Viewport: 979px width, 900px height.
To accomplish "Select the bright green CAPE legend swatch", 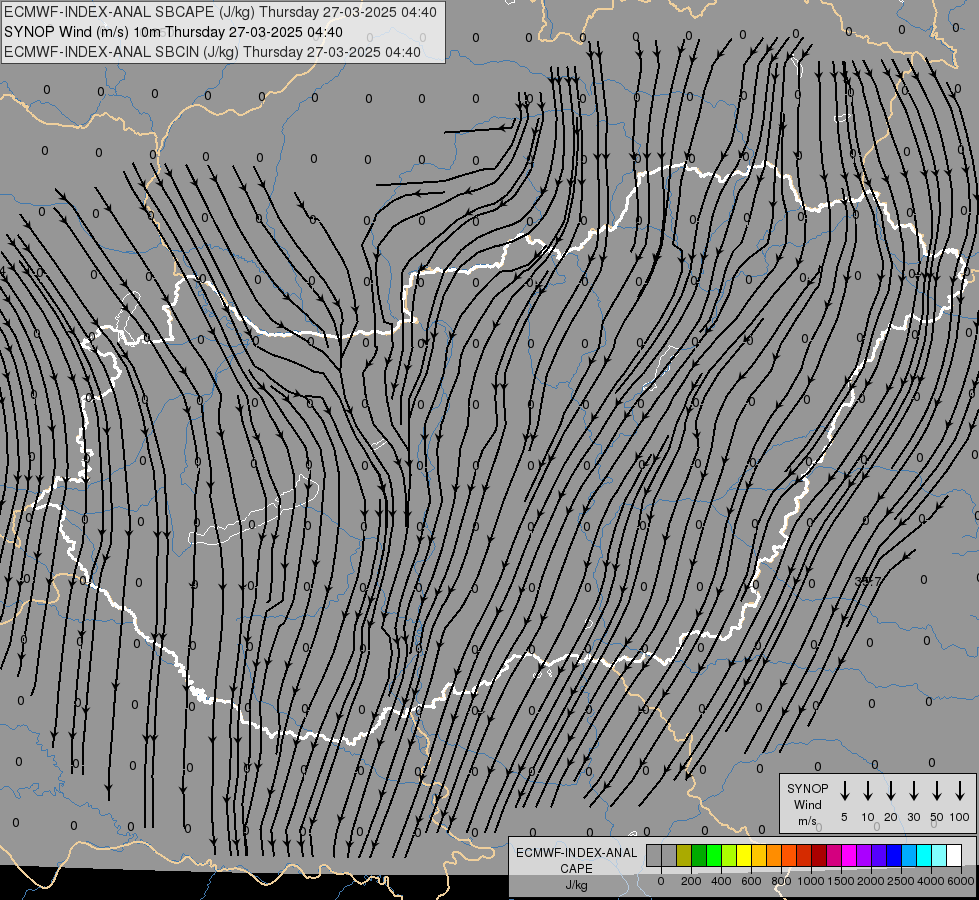I will click(x=714, y=855).
